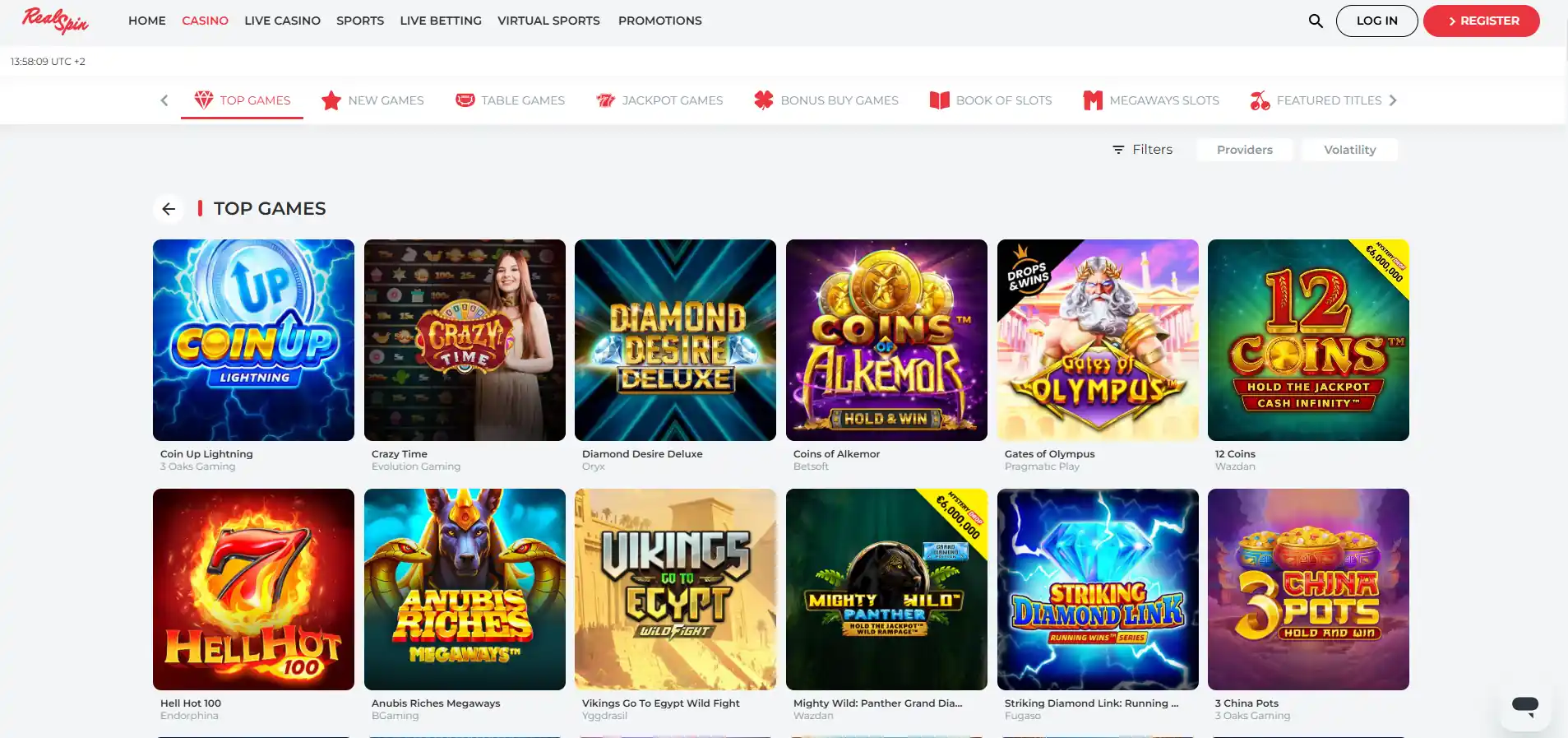
Task: Click the 'Coin Up Lightning' title text
Action: pyautogui.click(x=206, y=454)
